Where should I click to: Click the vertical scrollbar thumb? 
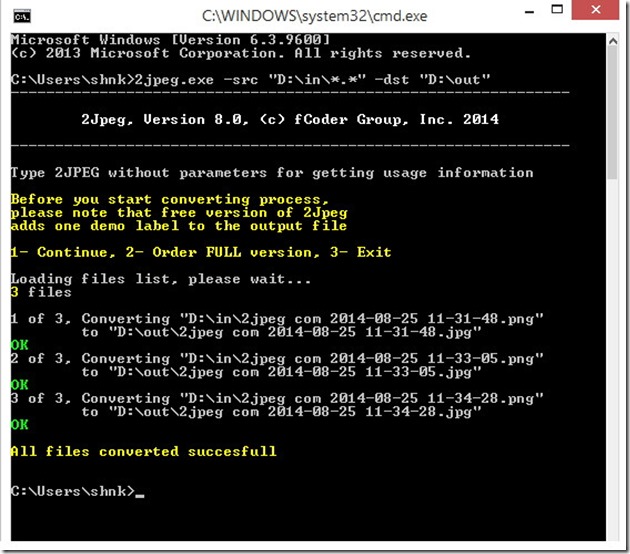[613, 113]
